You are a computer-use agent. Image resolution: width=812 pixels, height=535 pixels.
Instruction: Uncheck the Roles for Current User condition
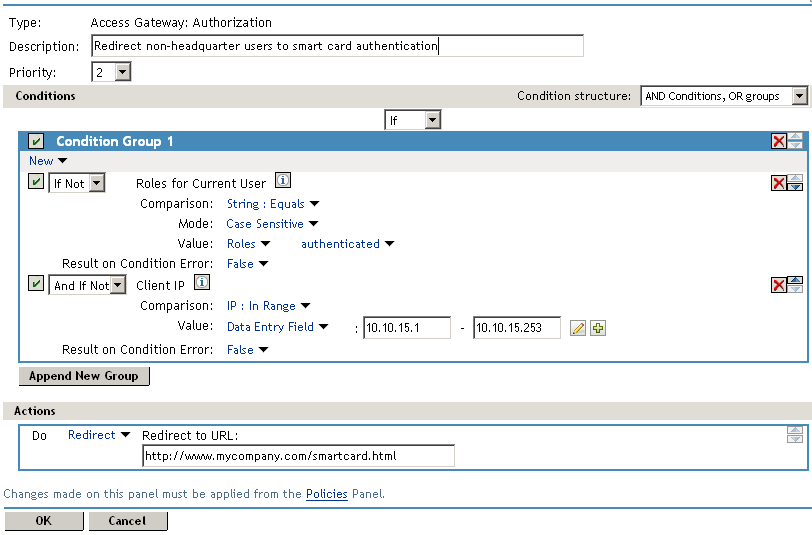click(x=36, y=183)
